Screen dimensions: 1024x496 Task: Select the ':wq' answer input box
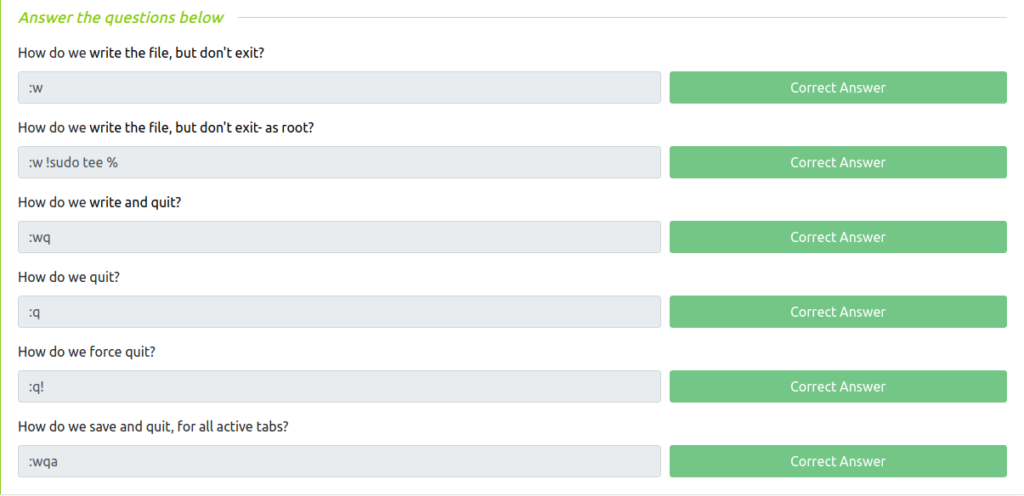(x=339, y=237)
